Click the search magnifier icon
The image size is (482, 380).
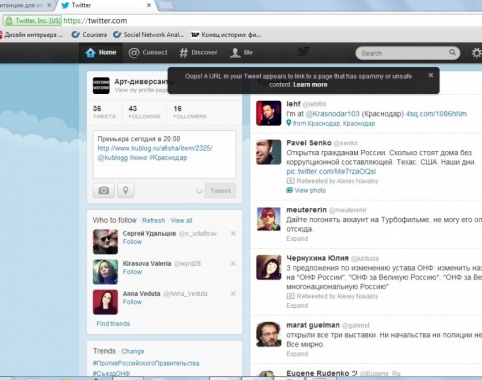(x=452, y=52)
